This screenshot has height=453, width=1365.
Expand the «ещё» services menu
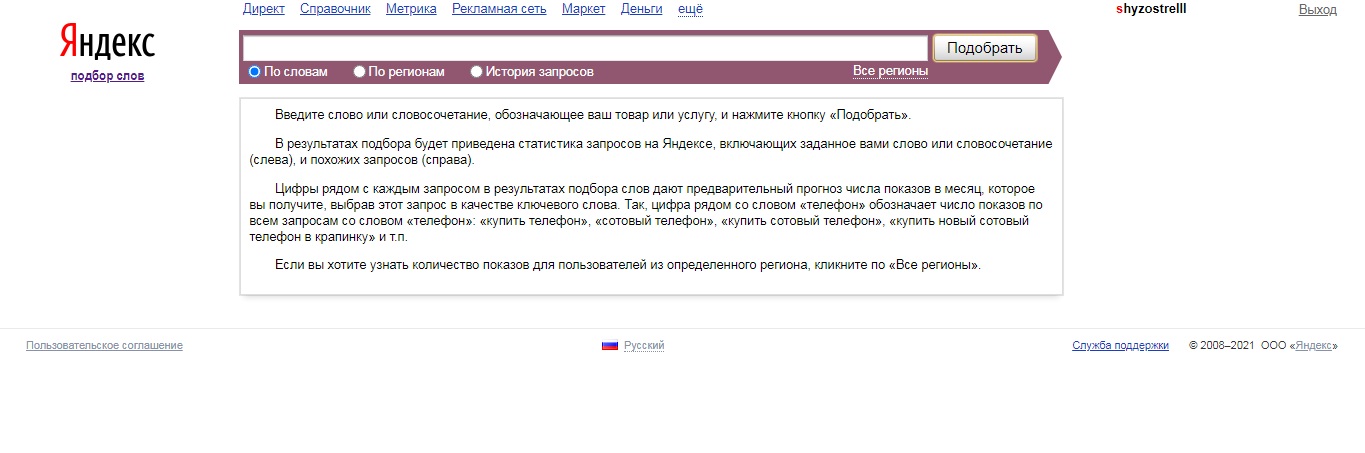coord(690,9)
